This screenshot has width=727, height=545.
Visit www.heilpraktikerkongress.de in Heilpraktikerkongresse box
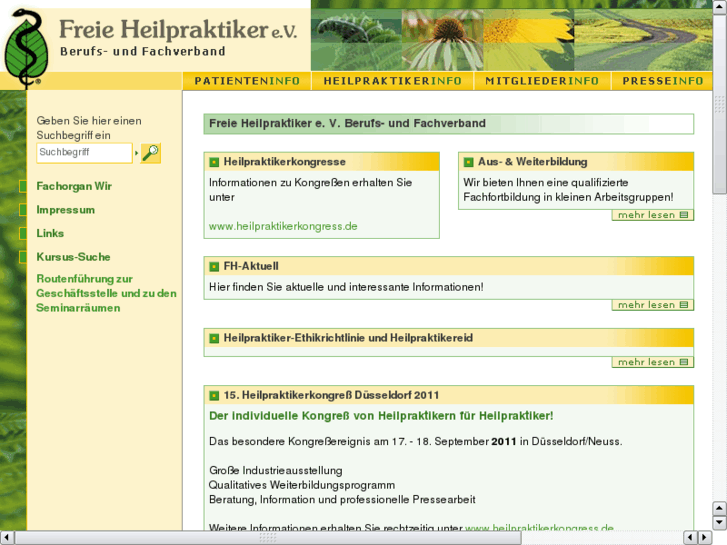283,226
